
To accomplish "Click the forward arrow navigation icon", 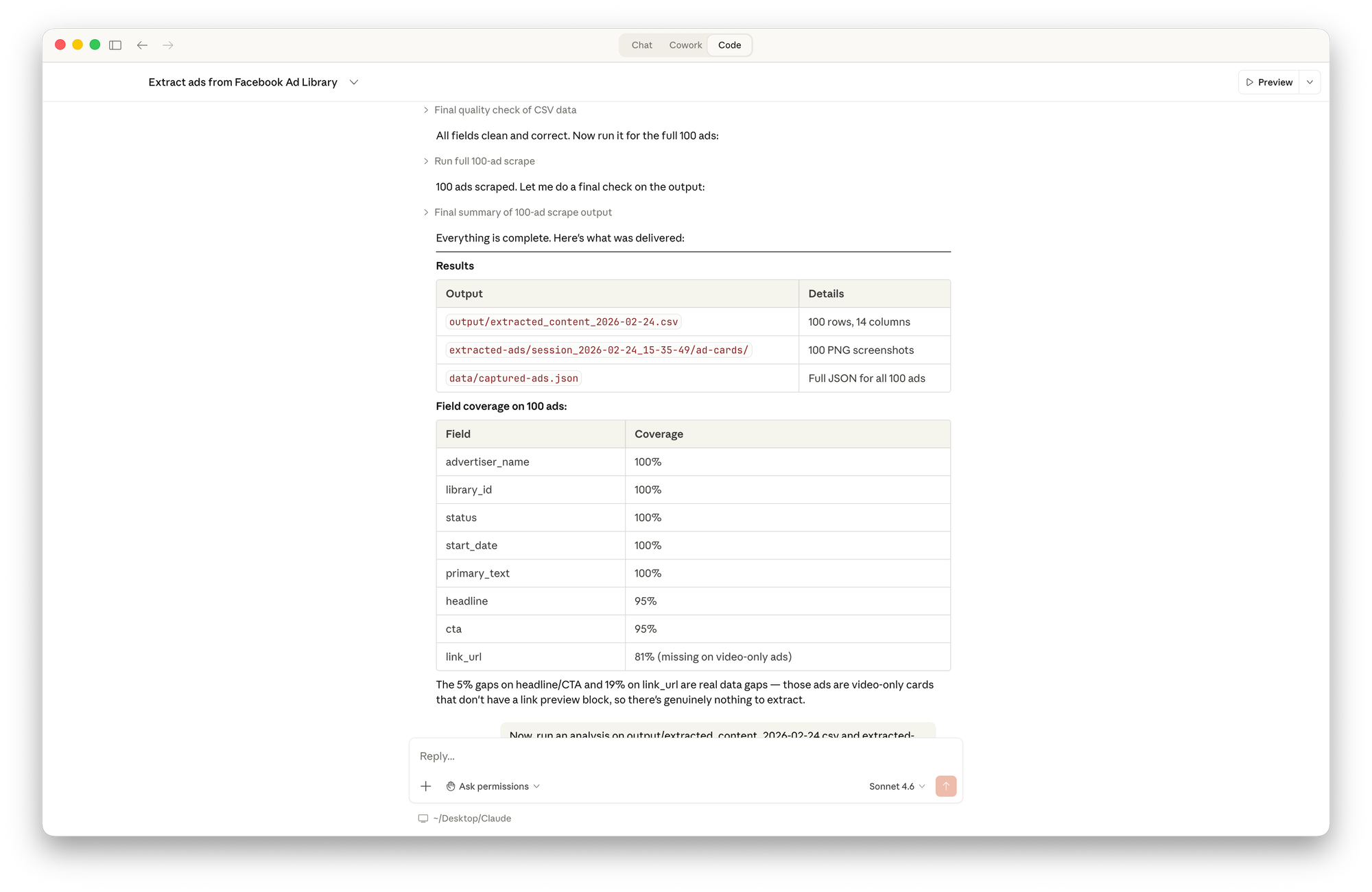I will coord(168,45).
